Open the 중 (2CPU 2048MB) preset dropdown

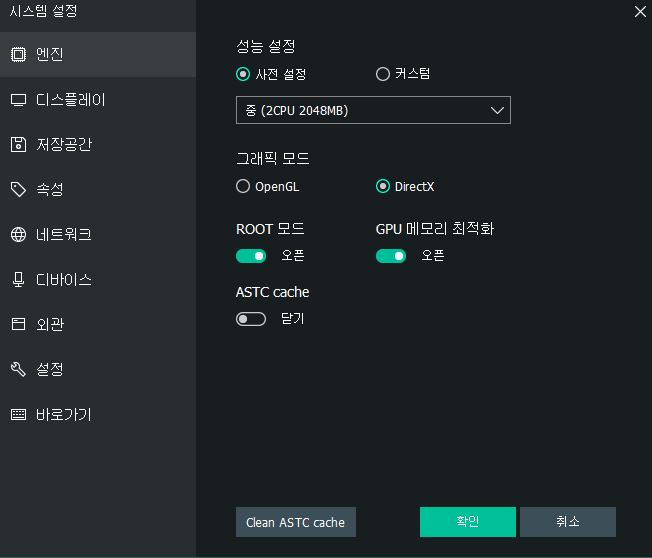(373, 110)
